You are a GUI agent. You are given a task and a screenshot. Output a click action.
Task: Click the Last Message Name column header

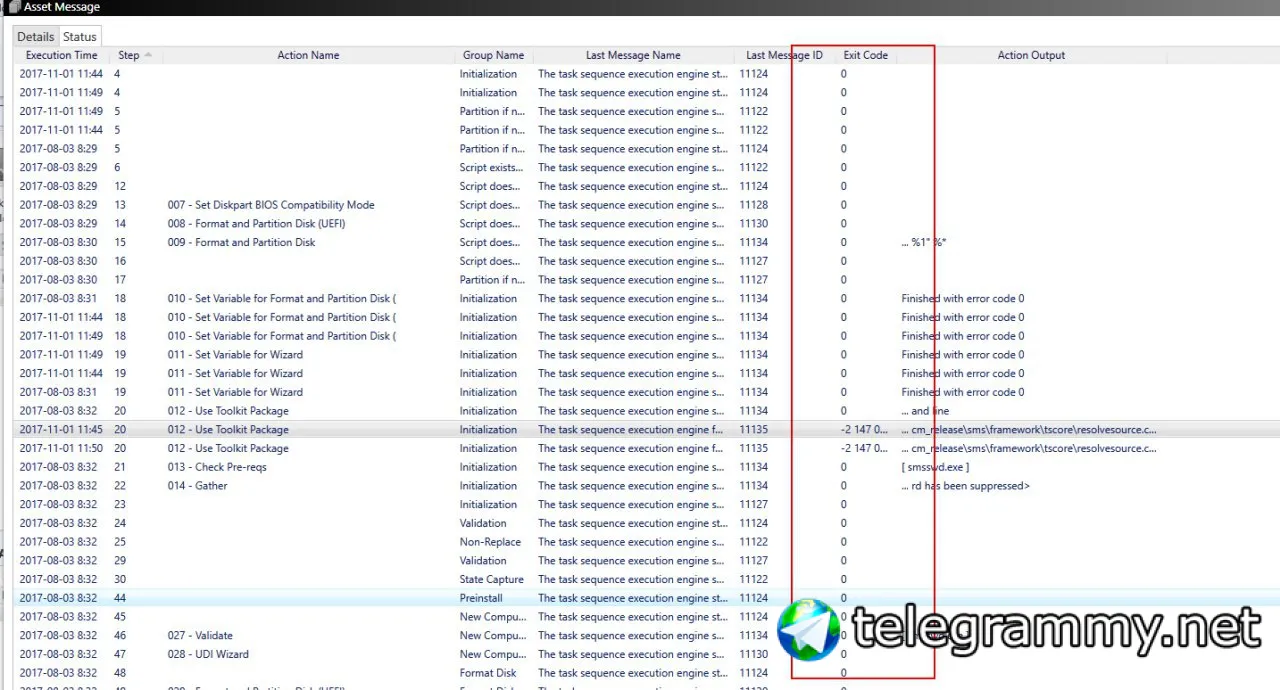pyautogui.click(x=634, y=55)
